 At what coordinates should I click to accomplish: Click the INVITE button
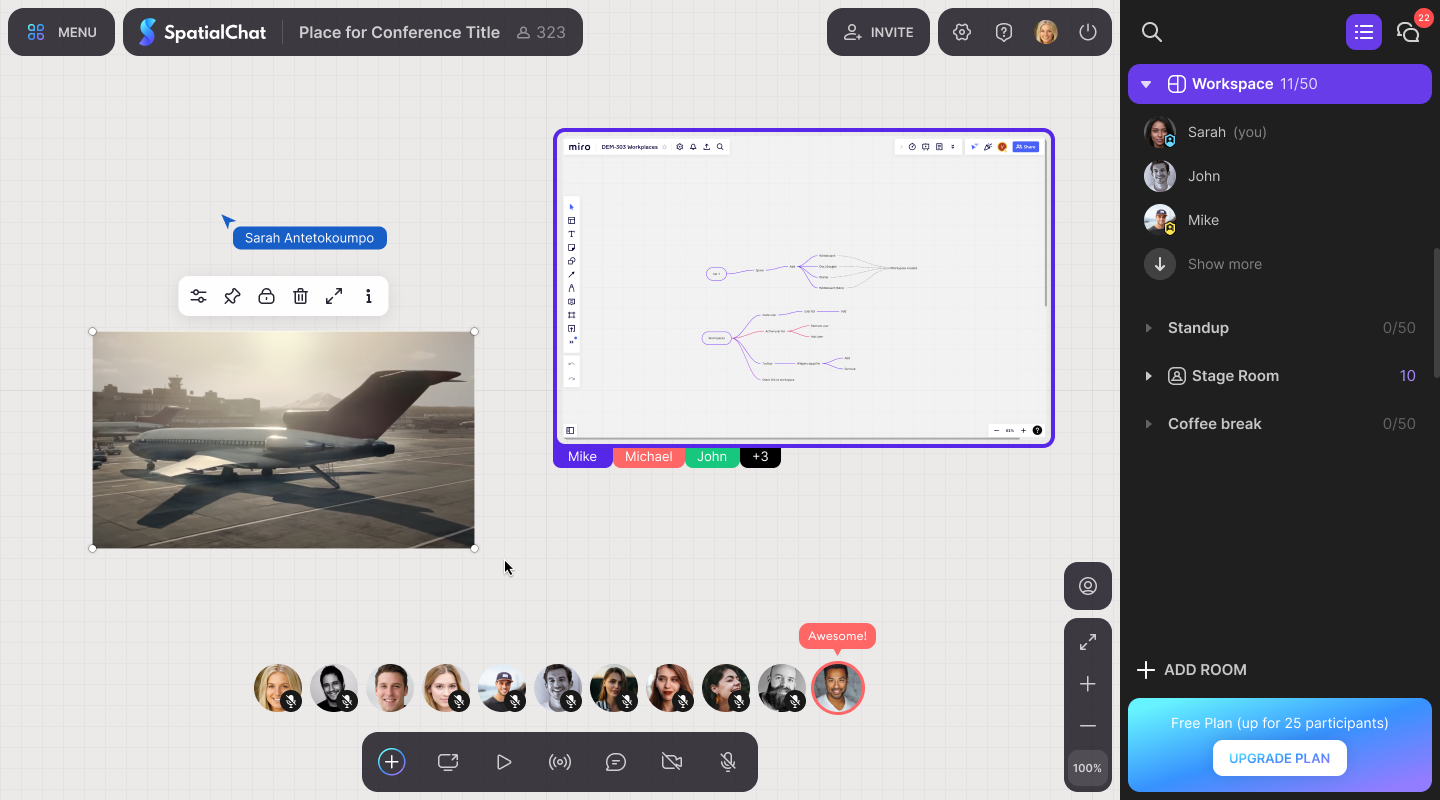coord(878,32)
